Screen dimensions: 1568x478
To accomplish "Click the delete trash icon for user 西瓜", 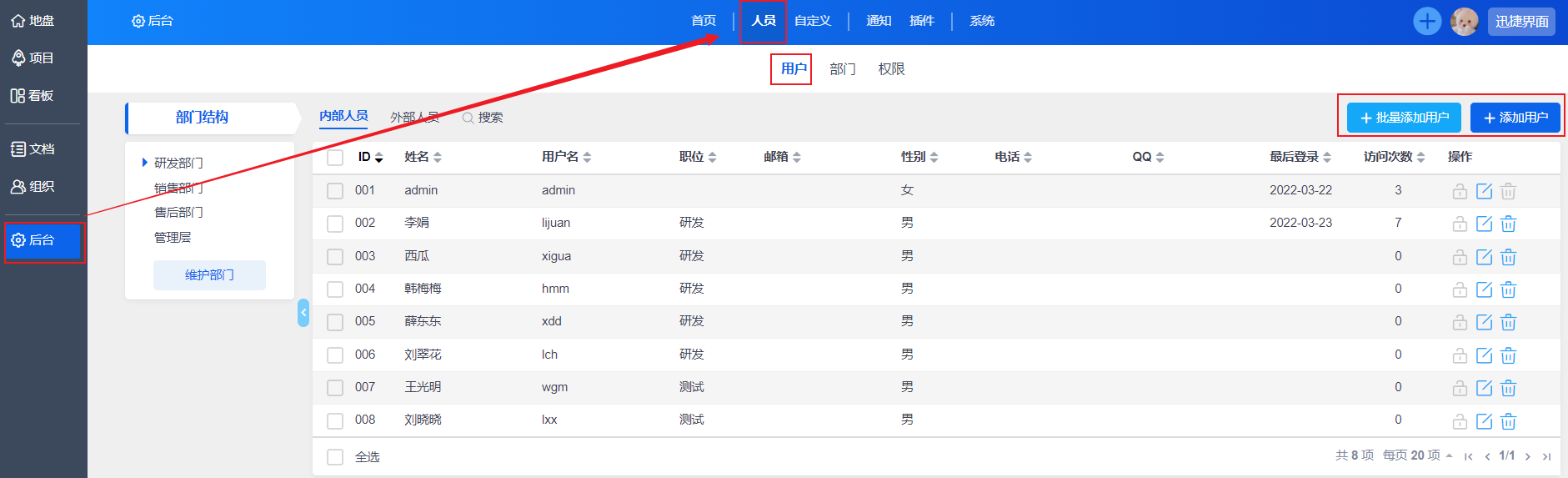I will 1508,257.
